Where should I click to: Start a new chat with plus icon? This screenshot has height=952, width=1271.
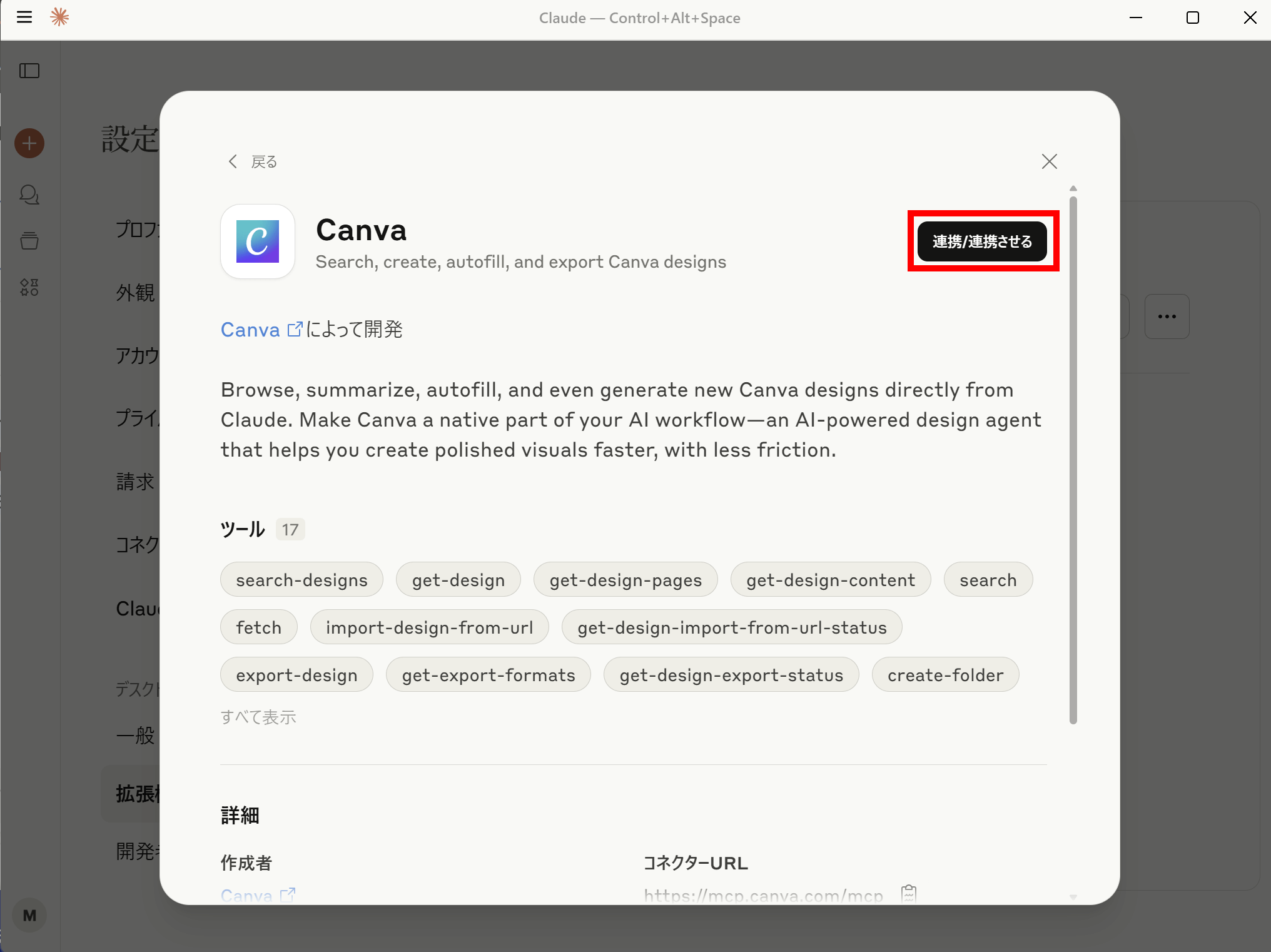click(x=29, y=143)
